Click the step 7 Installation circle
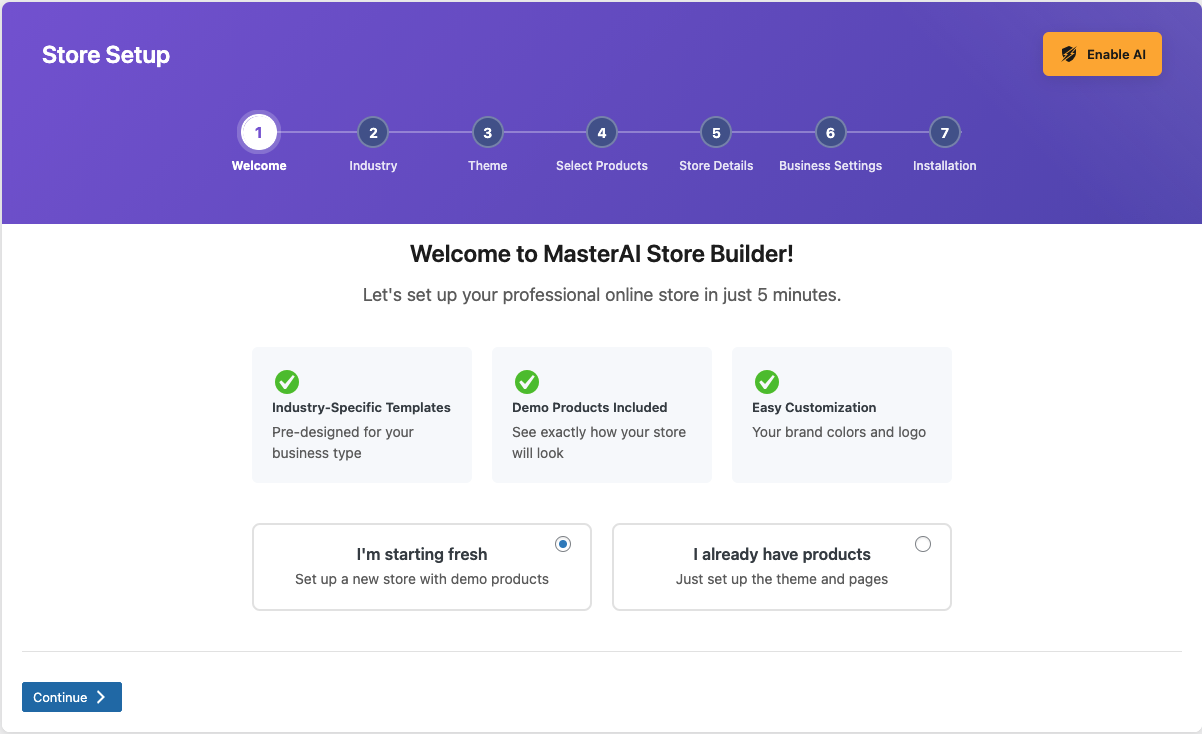This screenshot has height=734, width=1202. tap(944, 131)
